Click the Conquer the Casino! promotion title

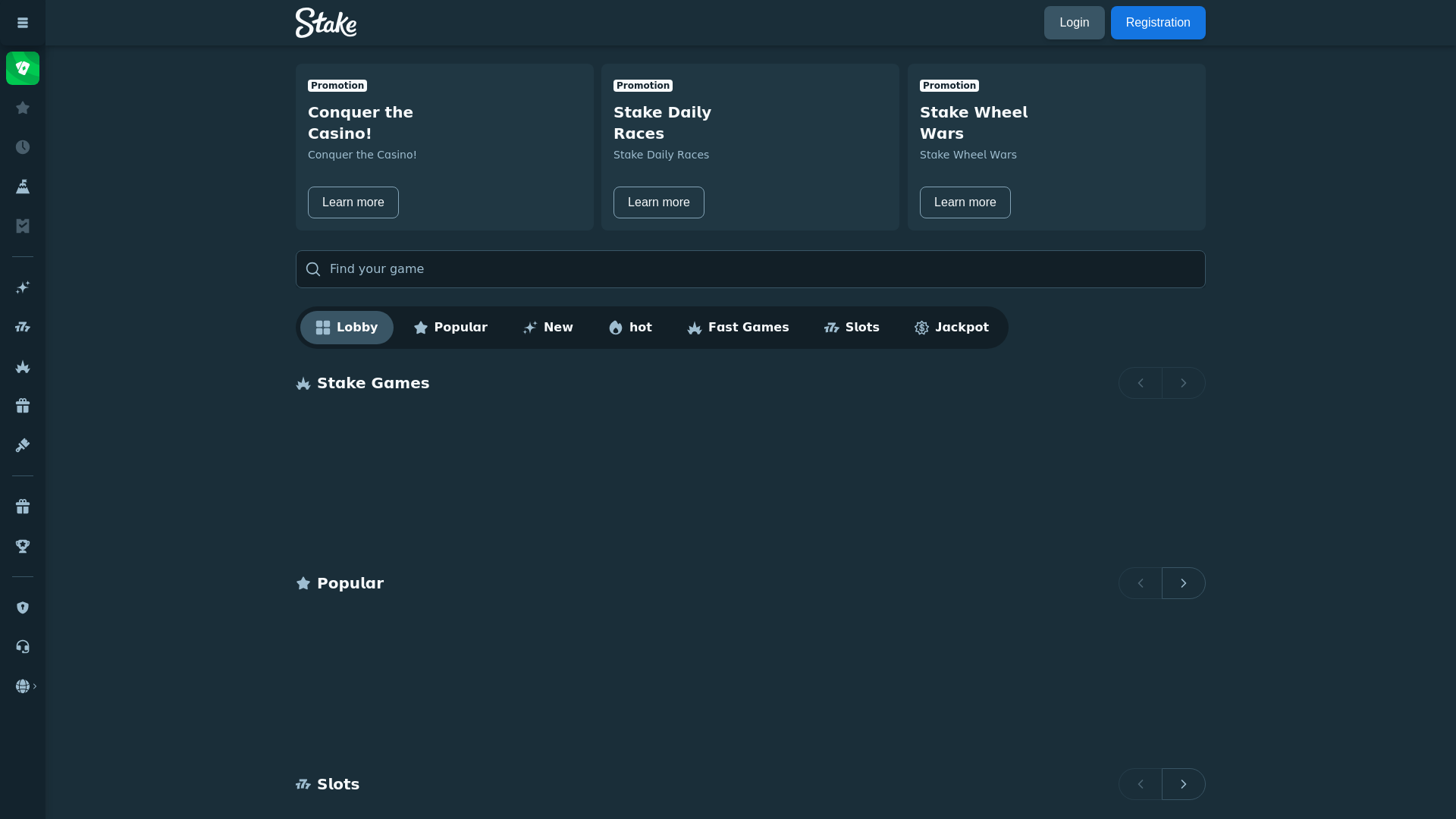point(361,123)
